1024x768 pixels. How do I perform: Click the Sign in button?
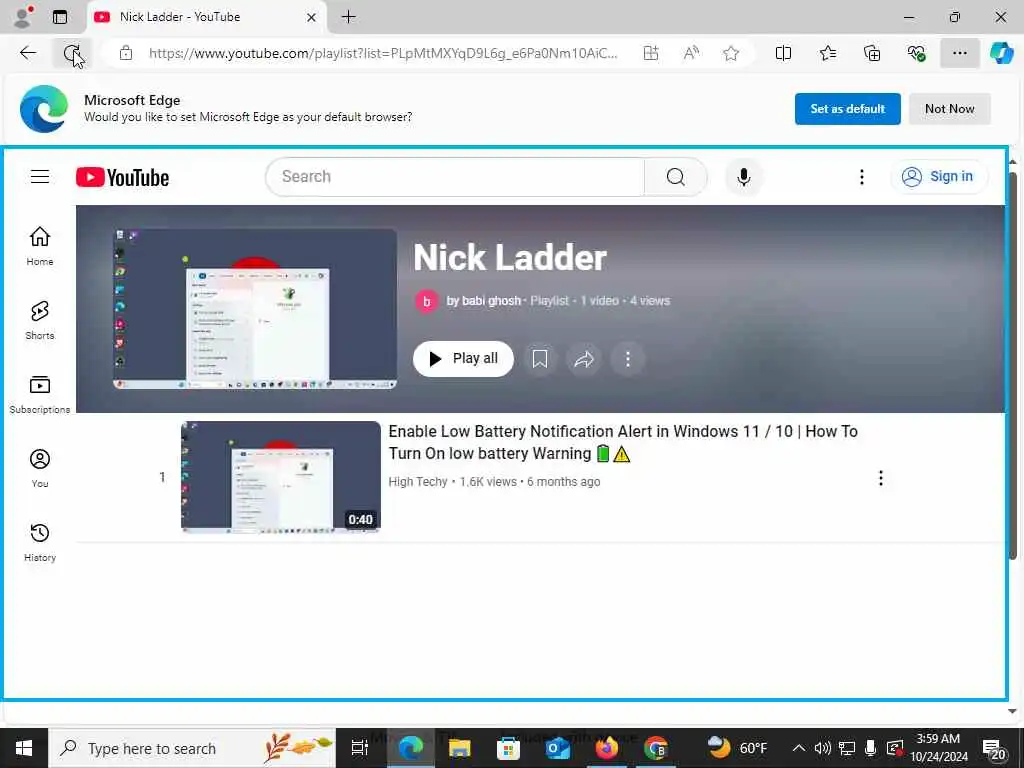click(x=938, y=176)
